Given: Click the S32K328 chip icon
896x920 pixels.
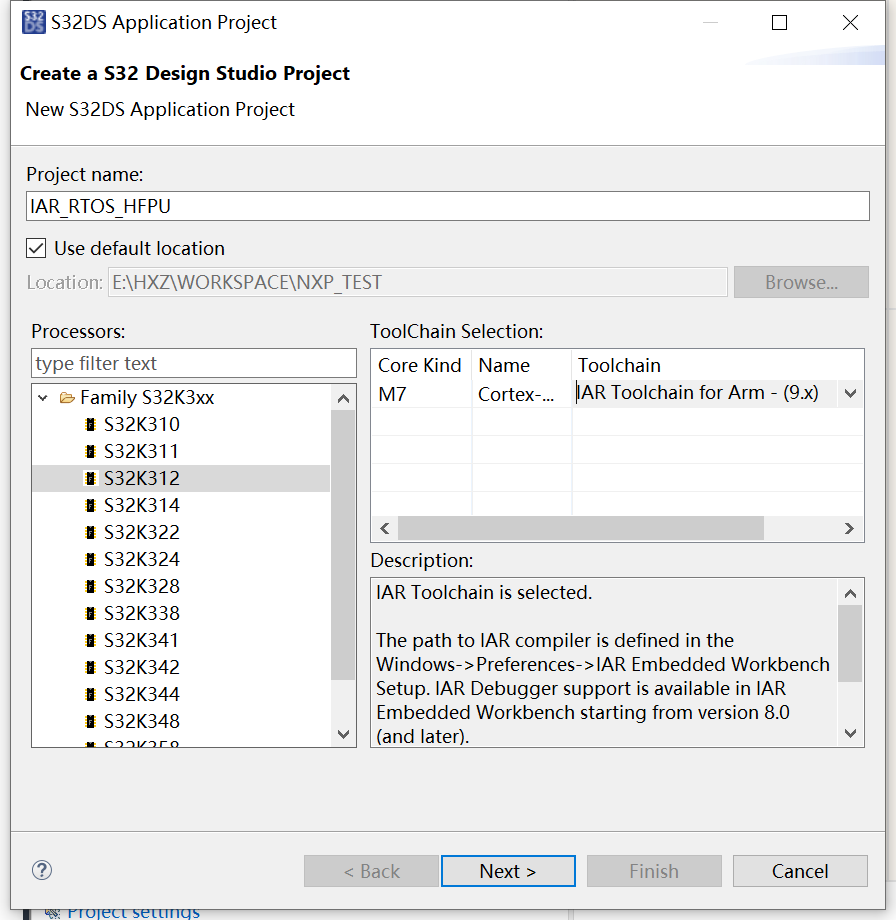Looking at the screenshot, I should [91, 587].
